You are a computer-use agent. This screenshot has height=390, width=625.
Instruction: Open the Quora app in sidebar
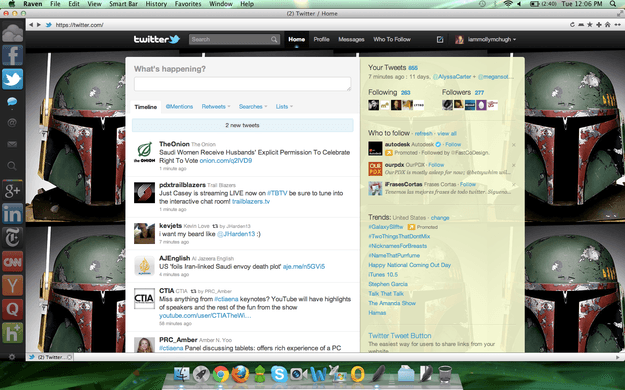click(12, 309)
